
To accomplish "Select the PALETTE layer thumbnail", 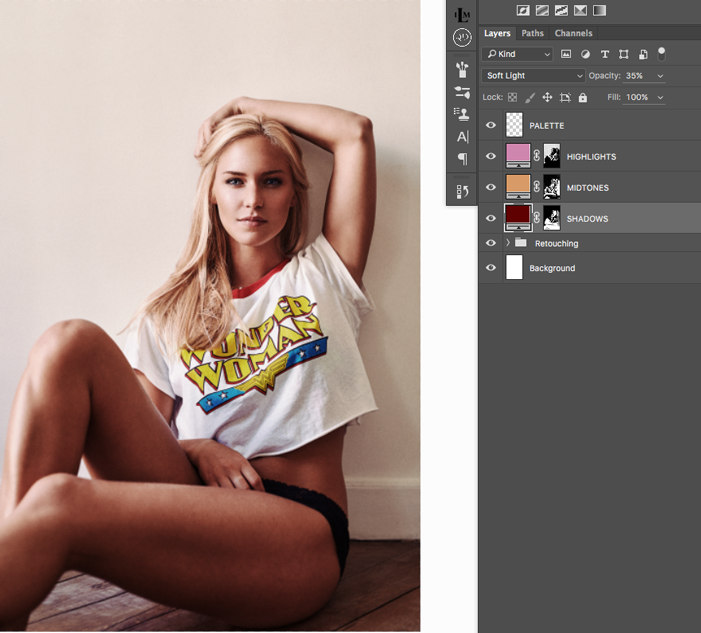I will tap(514, 125).
